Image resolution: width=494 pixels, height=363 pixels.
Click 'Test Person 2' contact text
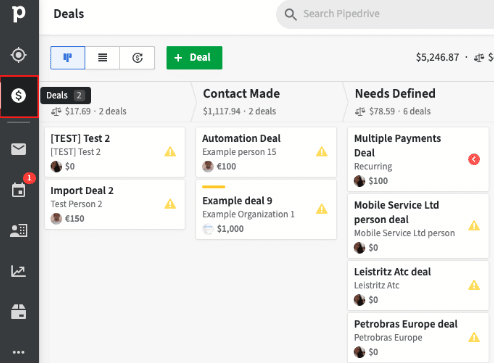76,204
